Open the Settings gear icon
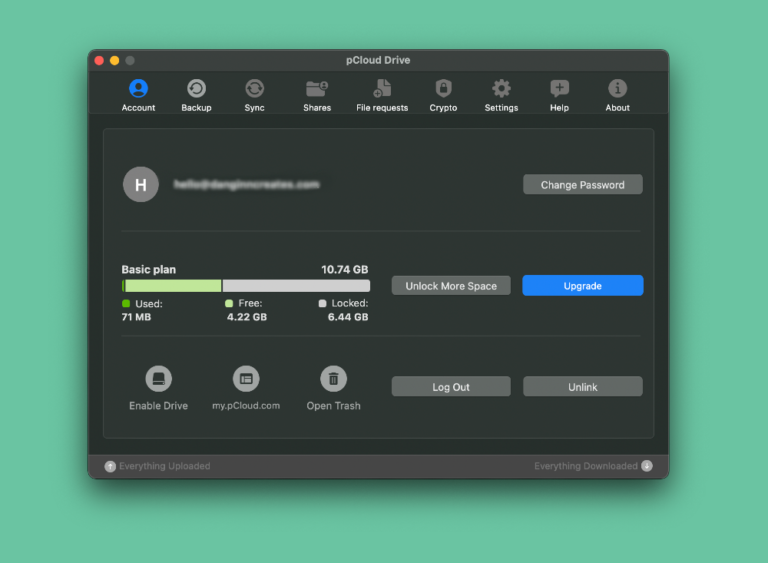 501,89
